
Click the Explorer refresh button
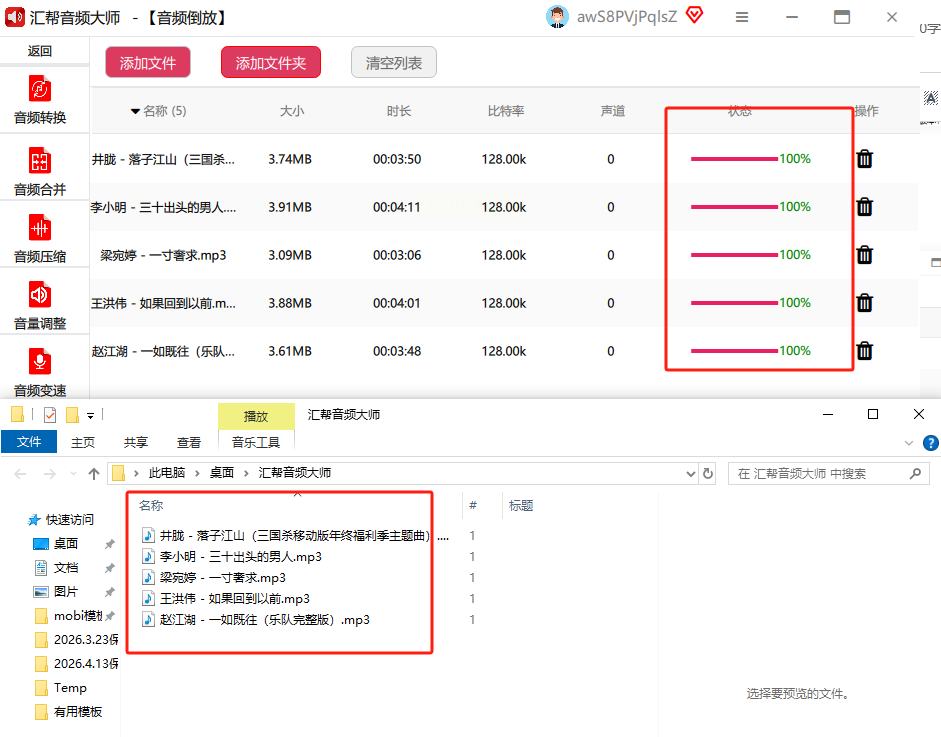point(708,473)
